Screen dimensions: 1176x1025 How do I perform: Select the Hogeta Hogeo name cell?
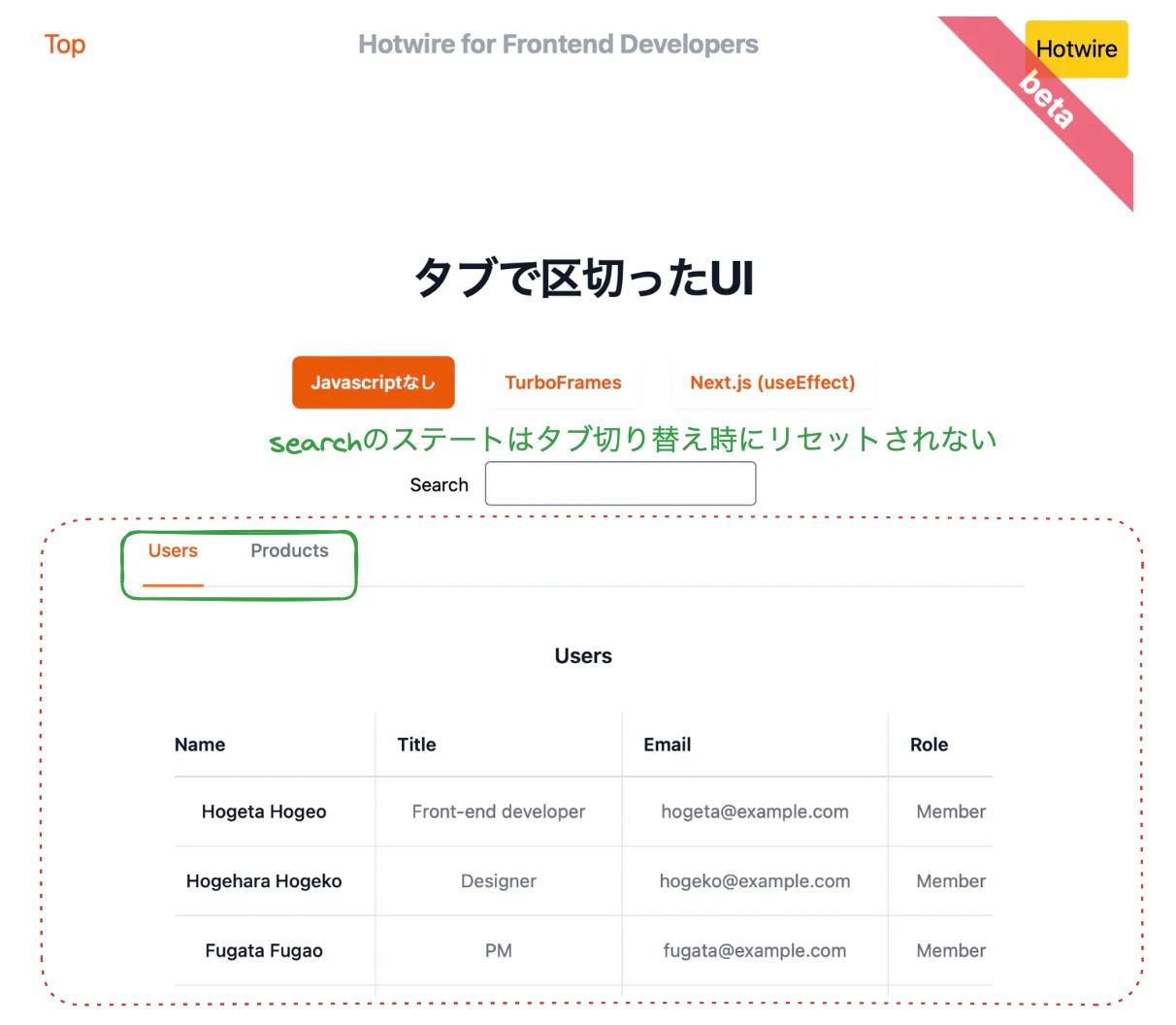pos(264,811)
